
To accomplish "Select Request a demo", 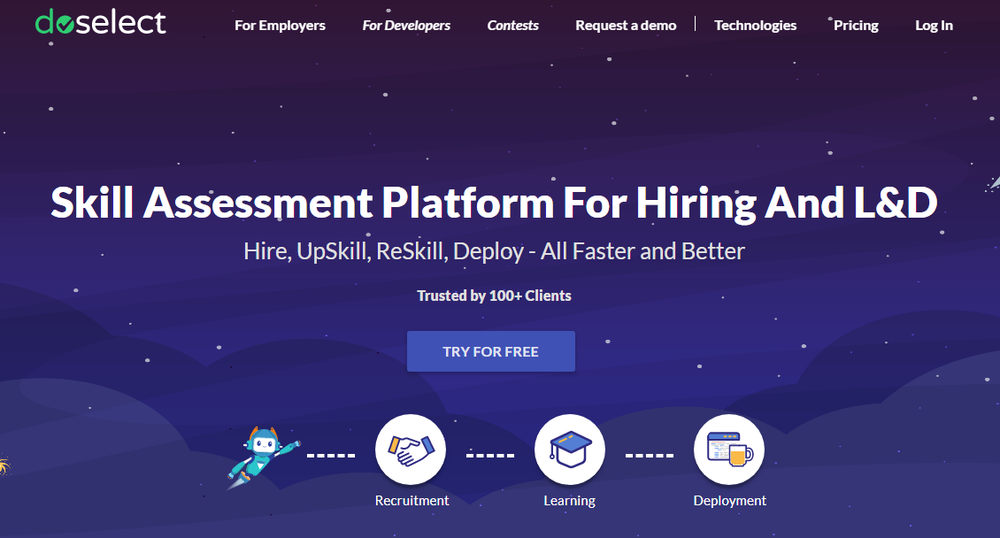I will coord(626,25).
